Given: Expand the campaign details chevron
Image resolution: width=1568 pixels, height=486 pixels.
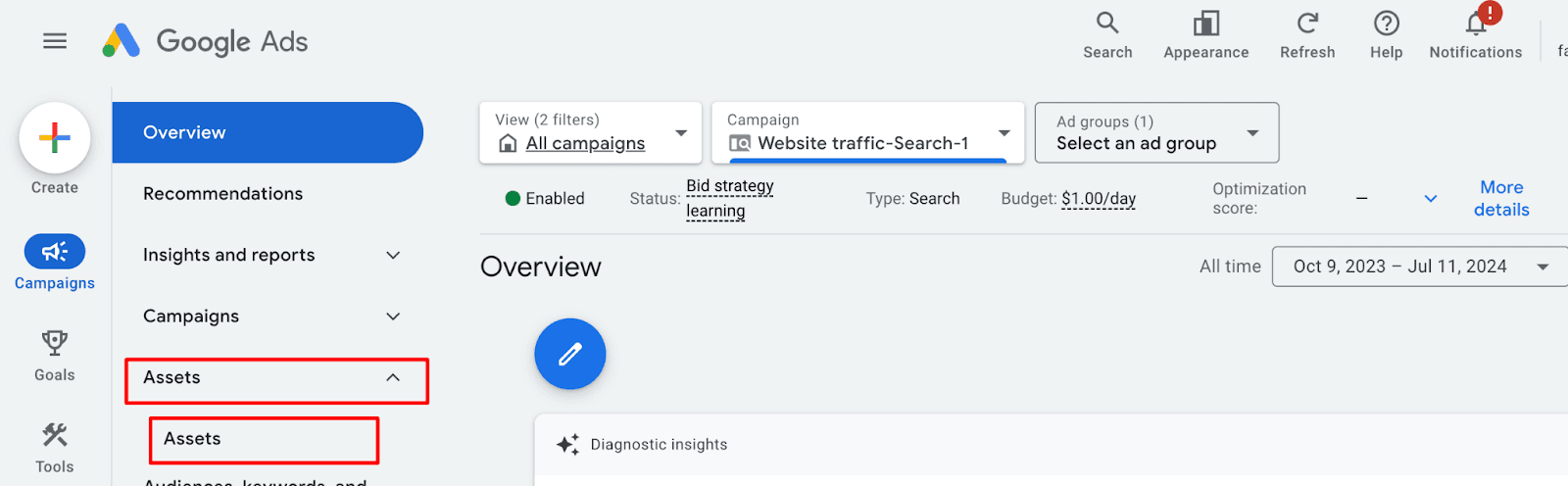Looking at the screenshot, I should point(1431,199).
